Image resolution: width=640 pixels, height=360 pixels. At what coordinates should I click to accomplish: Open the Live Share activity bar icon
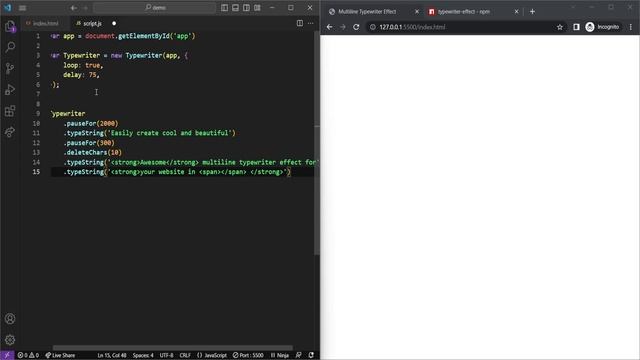pos(10,132)
